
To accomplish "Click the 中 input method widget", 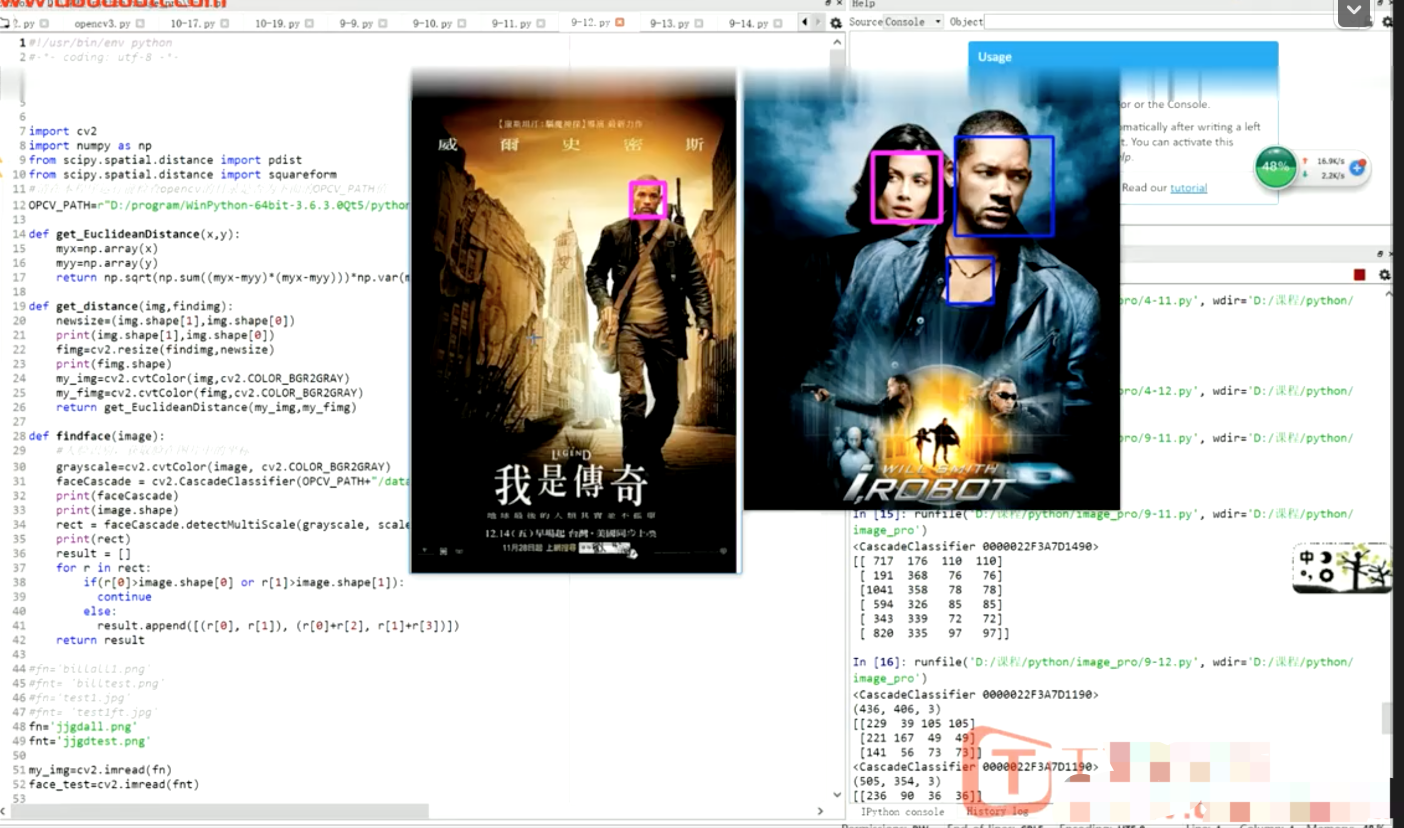I will [1341, 568].
